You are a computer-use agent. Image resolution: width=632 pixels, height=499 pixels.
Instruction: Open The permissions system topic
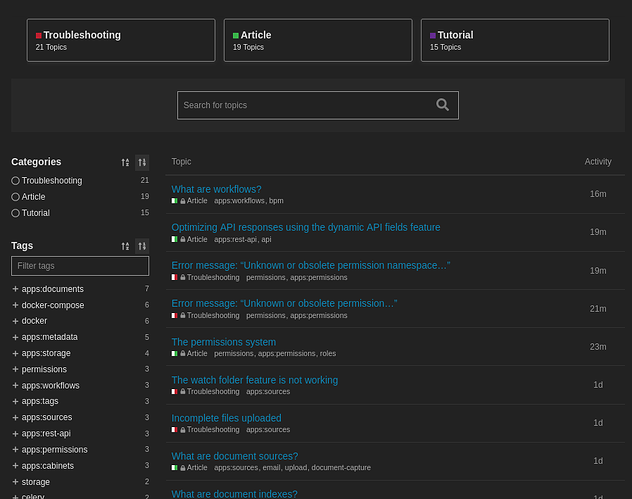click(x=224, y=342)
